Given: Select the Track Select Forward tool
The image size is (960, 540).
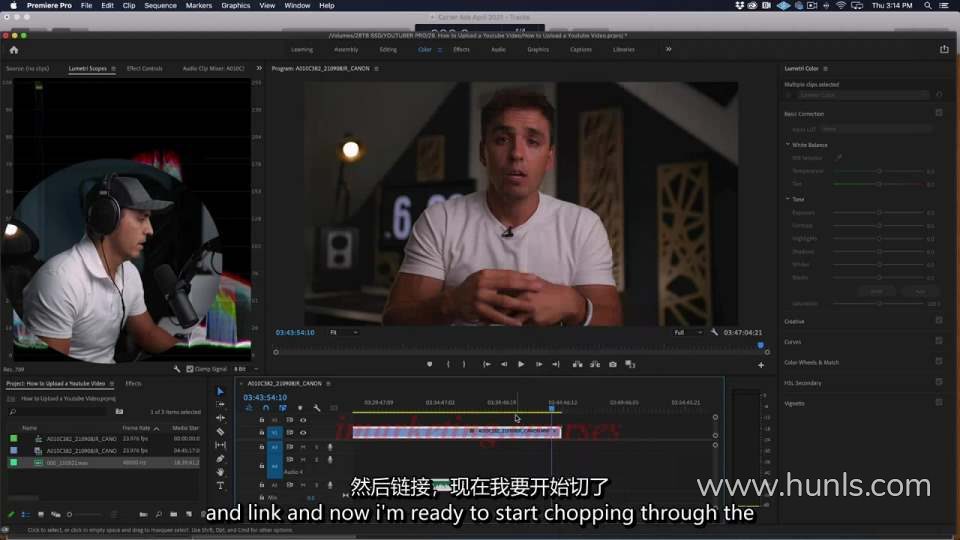Looking at the screenshot, I should point(220,405).
